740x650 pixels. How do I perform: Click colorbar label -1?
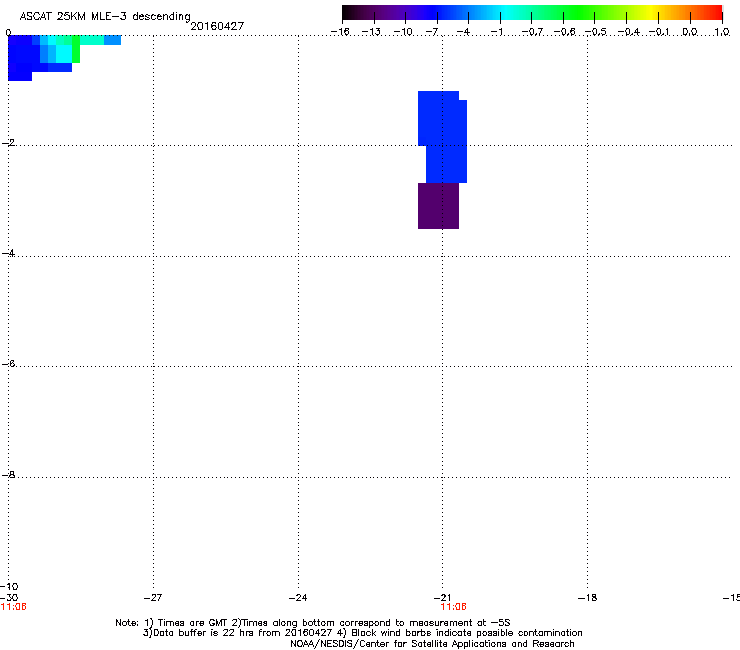tap(496, 32)
